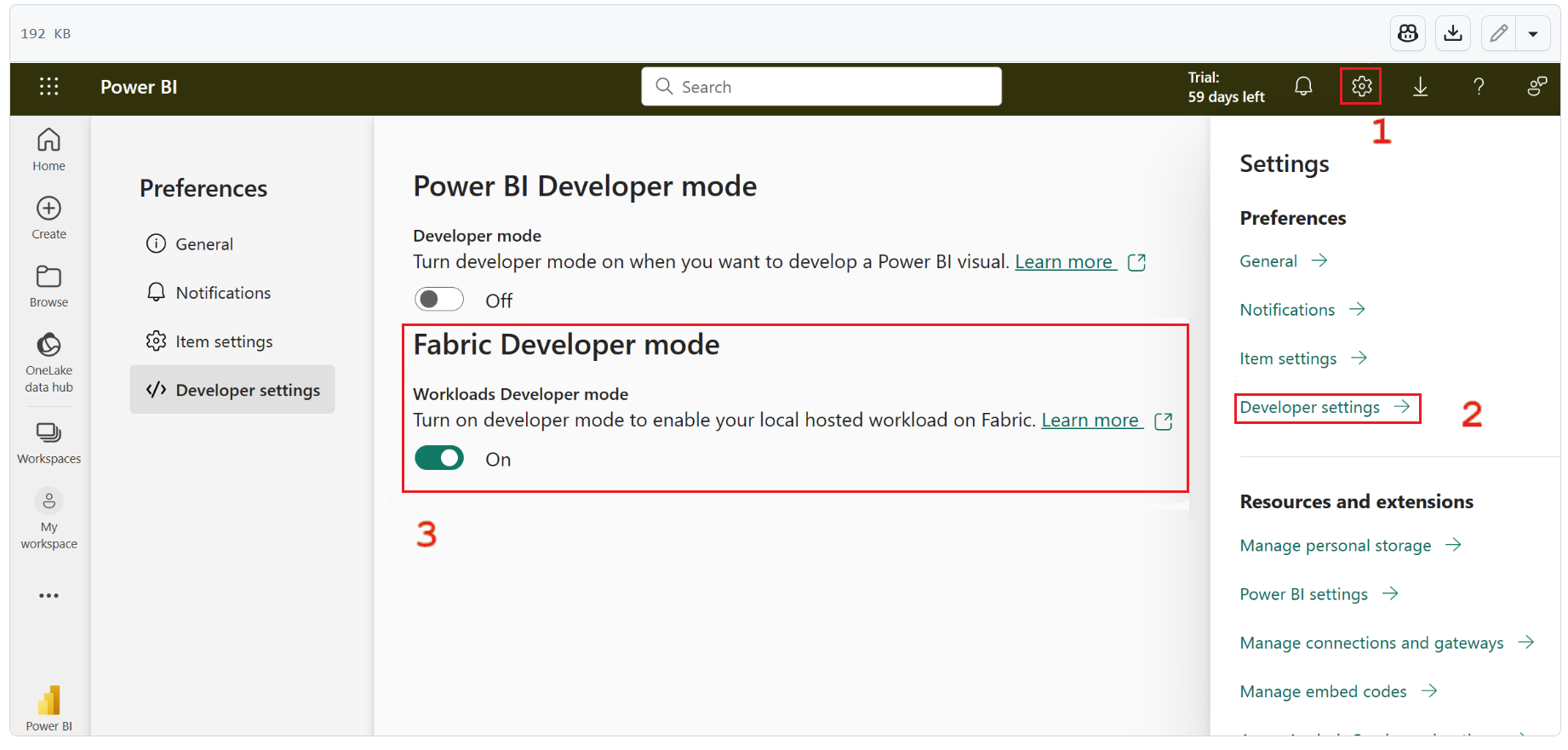Click the Power BI title in header
This screenshot has height=750, width=1568.
[x=139, y=87]
